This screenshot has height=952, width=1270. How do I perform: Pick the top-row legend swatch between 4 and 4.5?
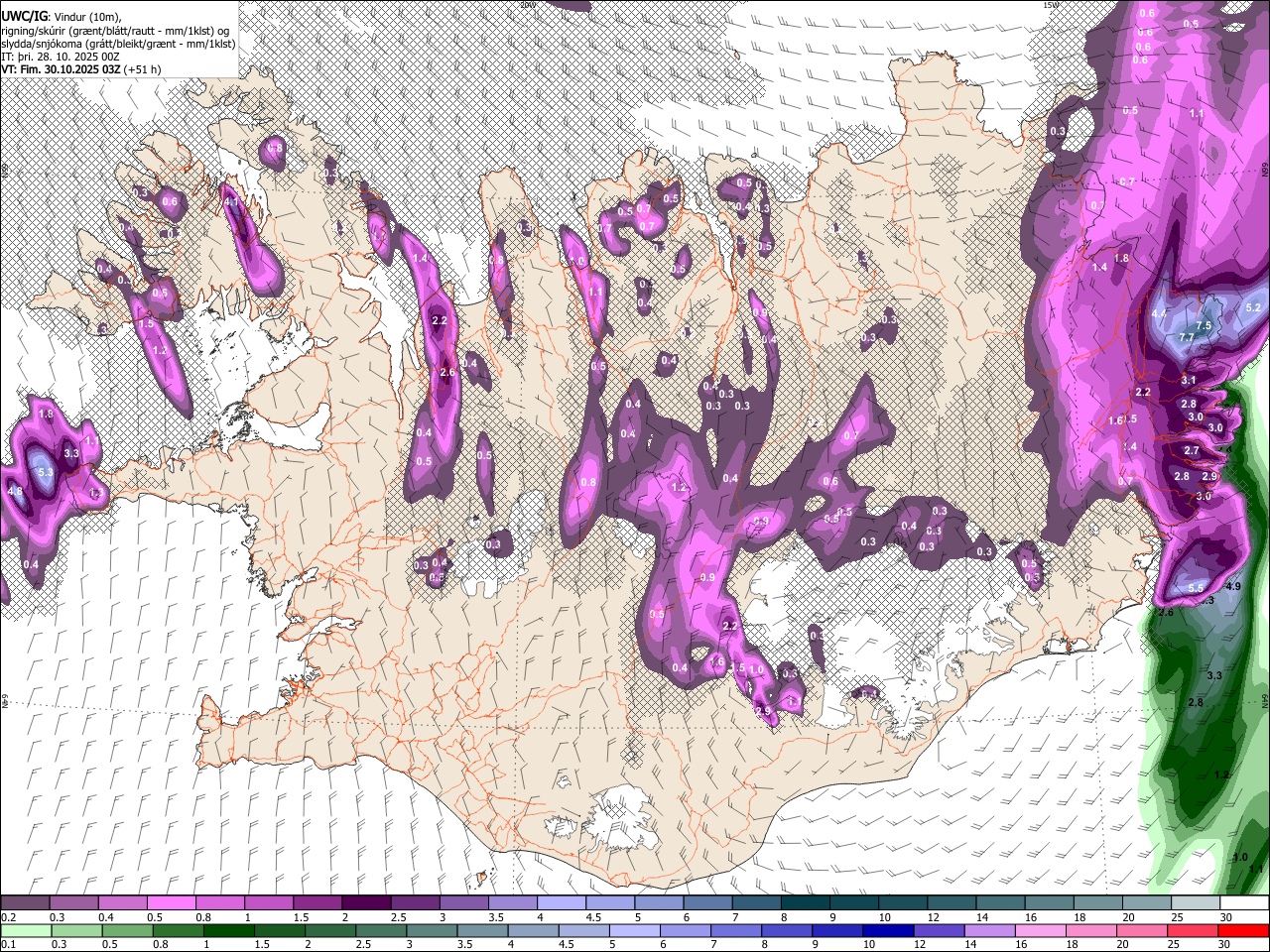tap(560, 903)
